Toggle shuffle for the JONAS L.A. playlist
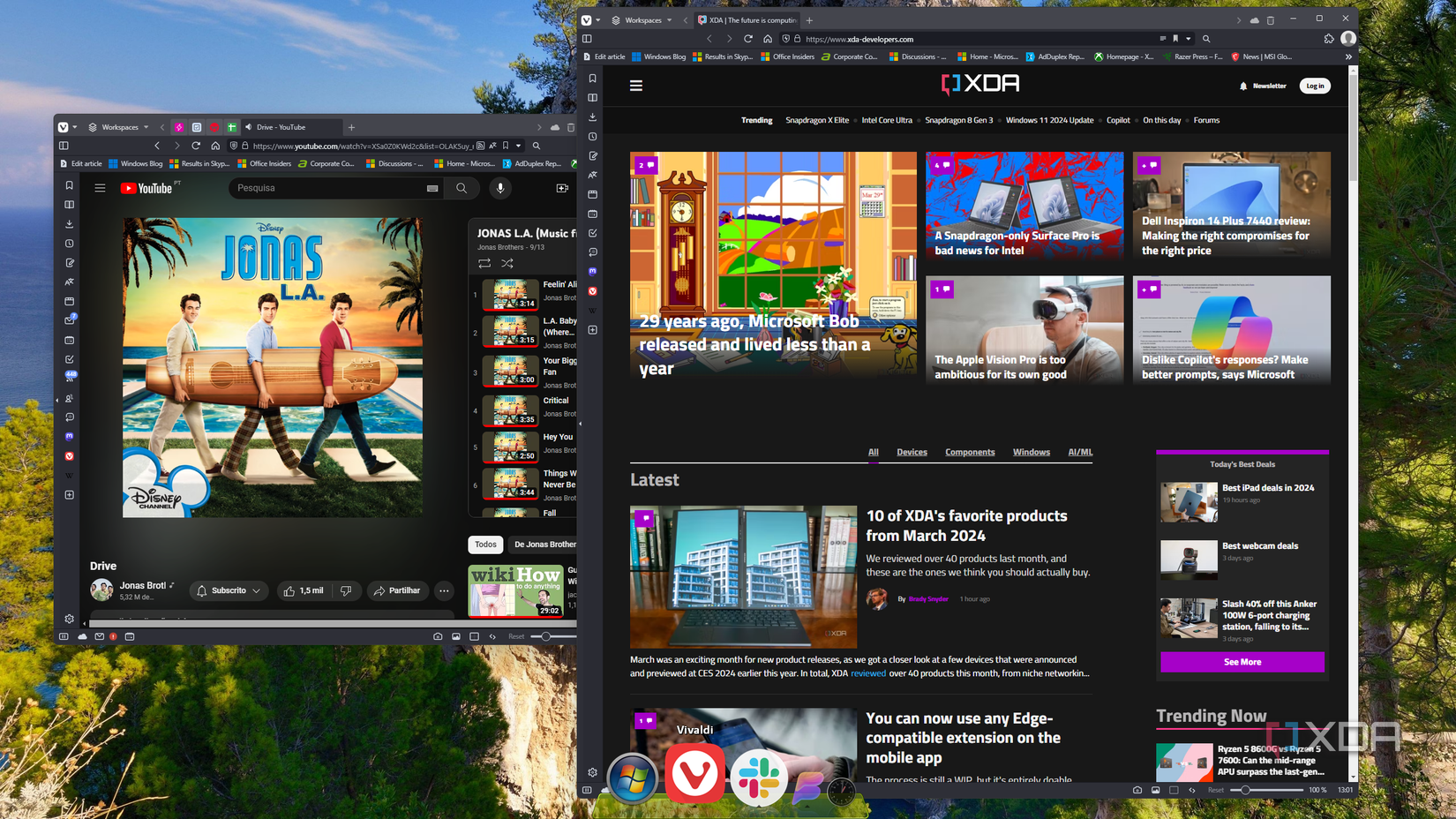 508,262
